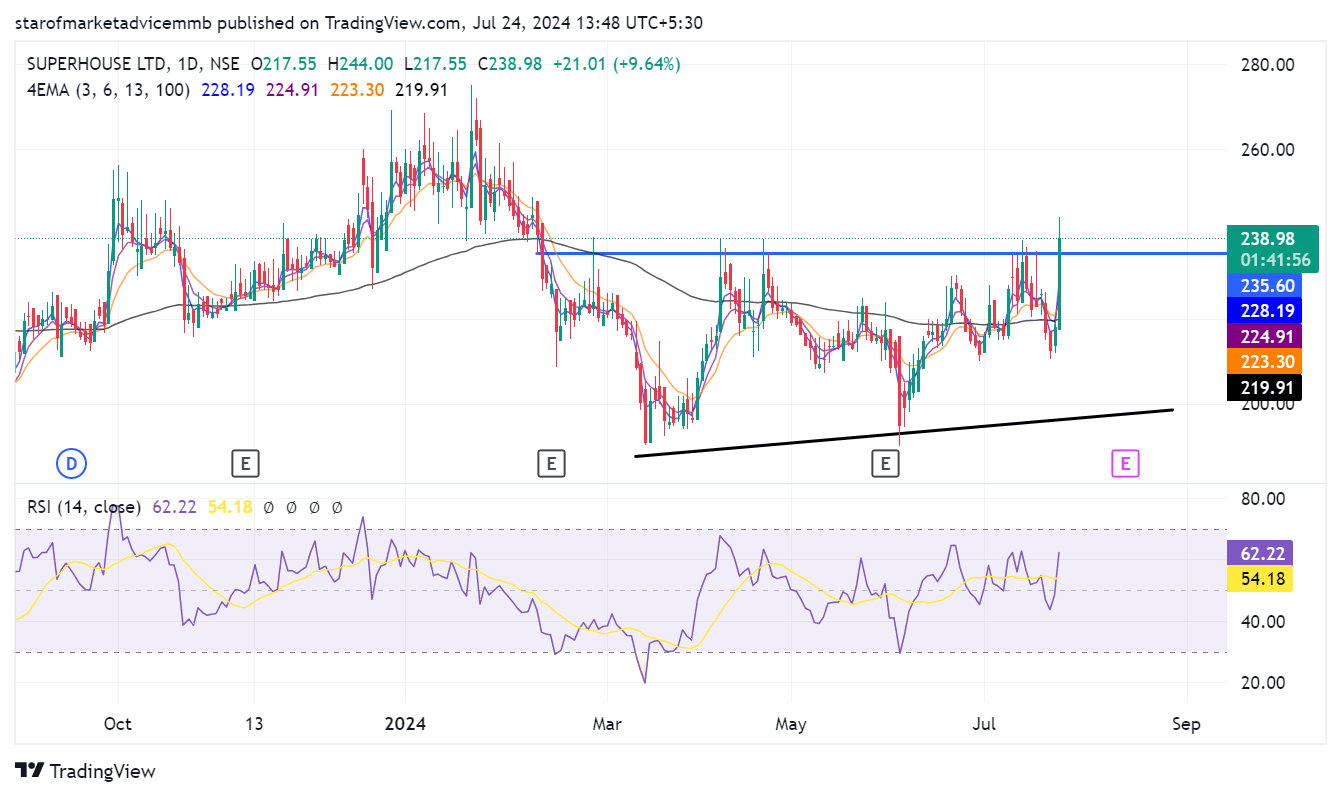Select the blue horizontal resistance line
Viewport: 1341px width, 797px height.
tap(881, 253)
